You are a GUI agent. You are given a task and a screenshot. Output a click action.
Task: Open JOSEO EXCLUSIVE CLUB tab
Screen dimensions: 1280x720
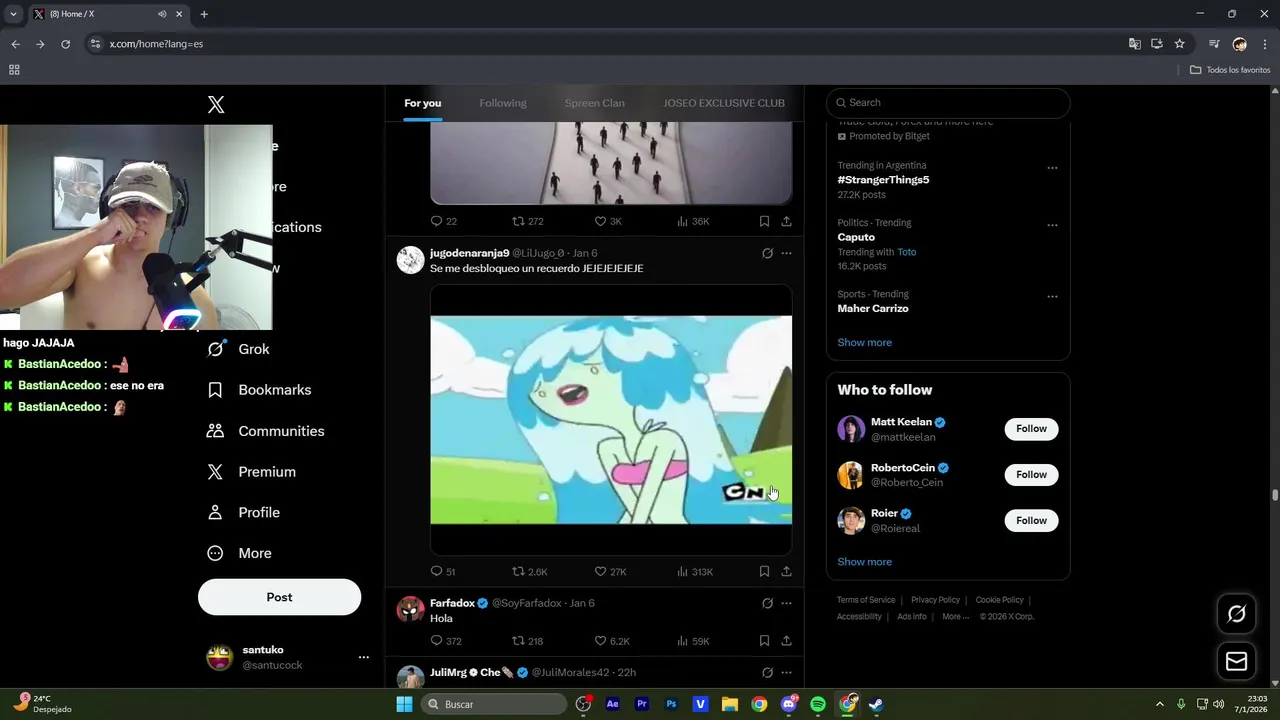click(x=724, y=103)
